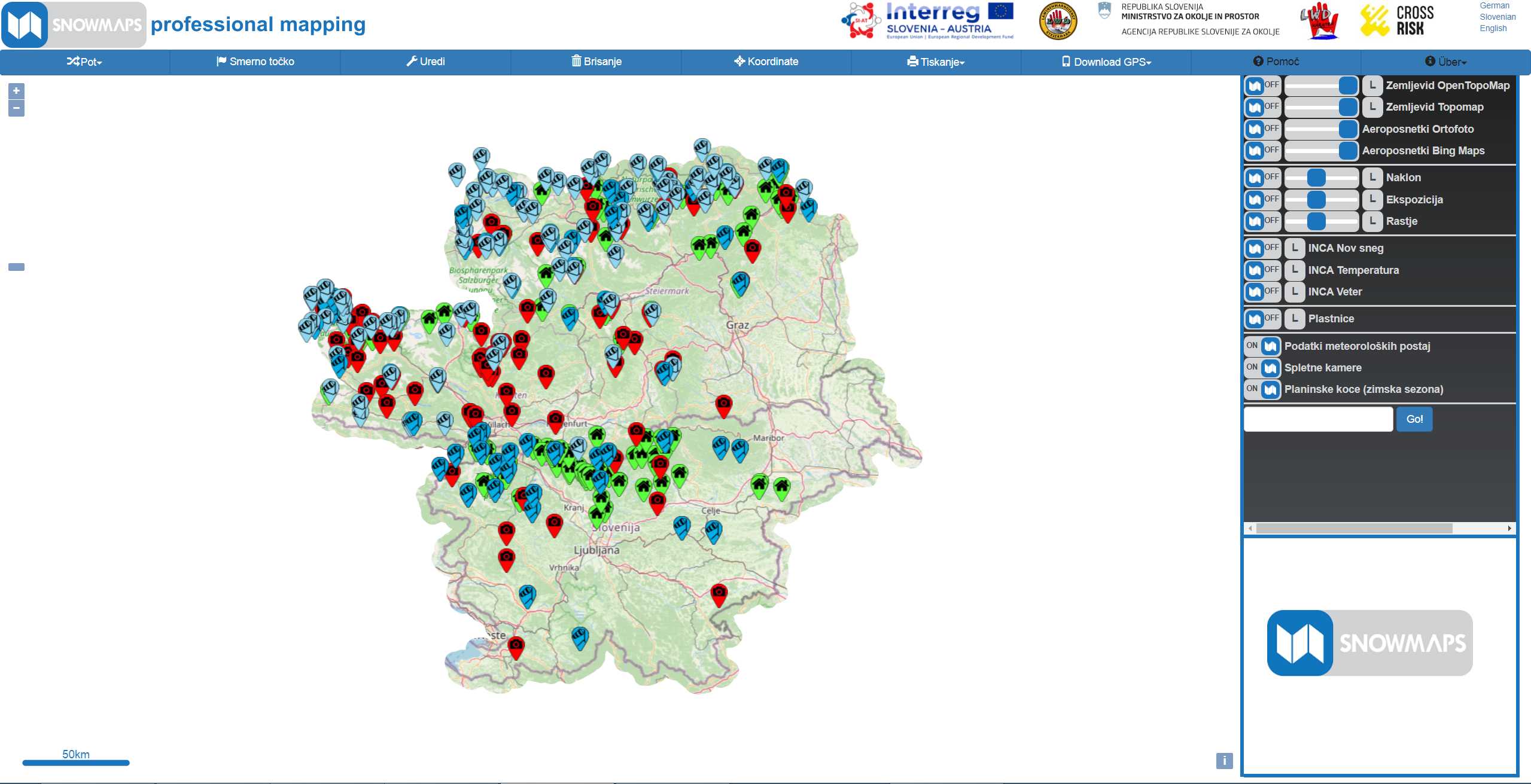Expand the Pot dropdown menu
Image resolution: width=1531 pixels, height=784 pixels.
(84, 62)
